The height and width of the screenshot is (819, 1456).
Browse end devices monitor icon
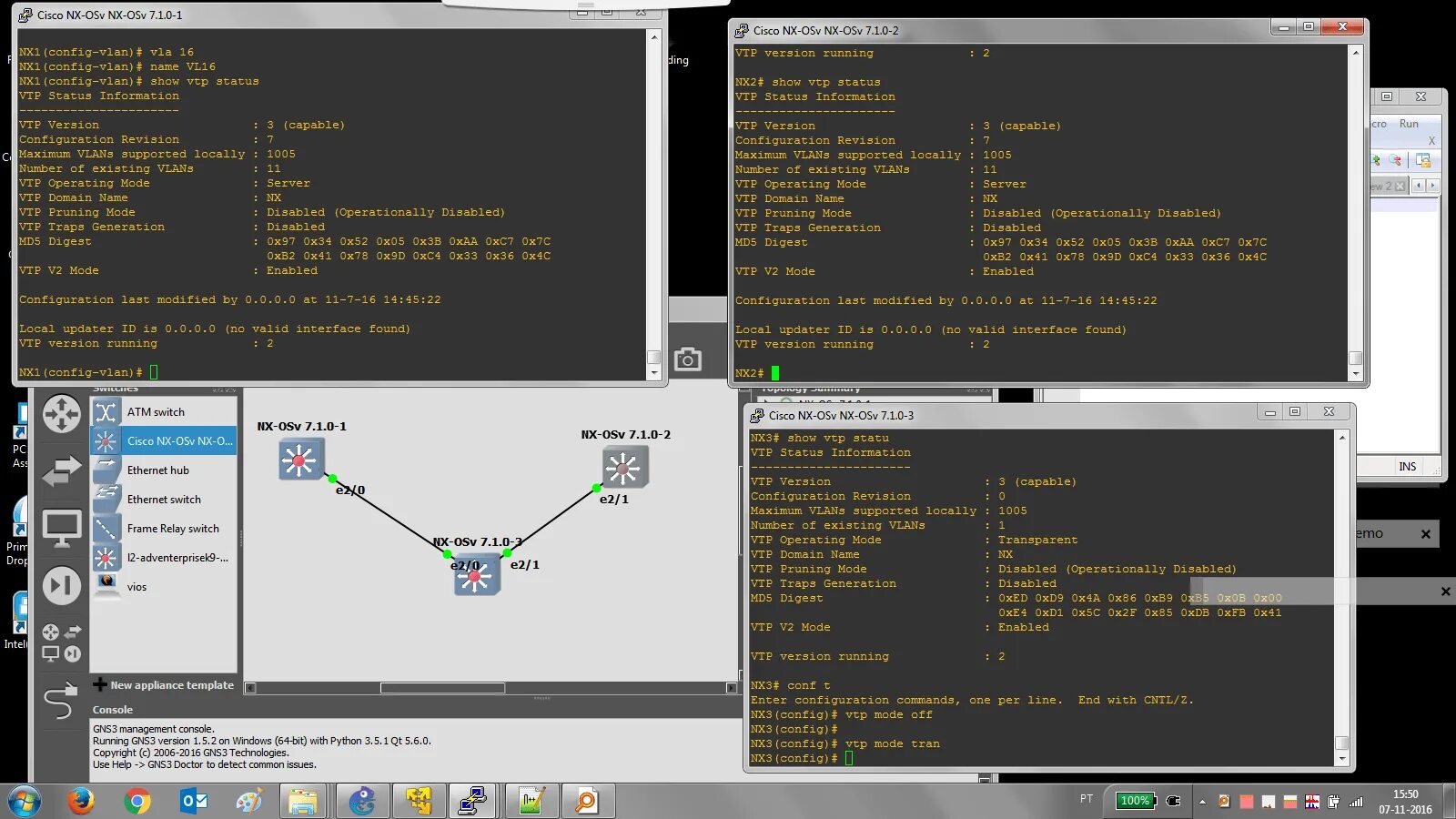click(62, 529)
